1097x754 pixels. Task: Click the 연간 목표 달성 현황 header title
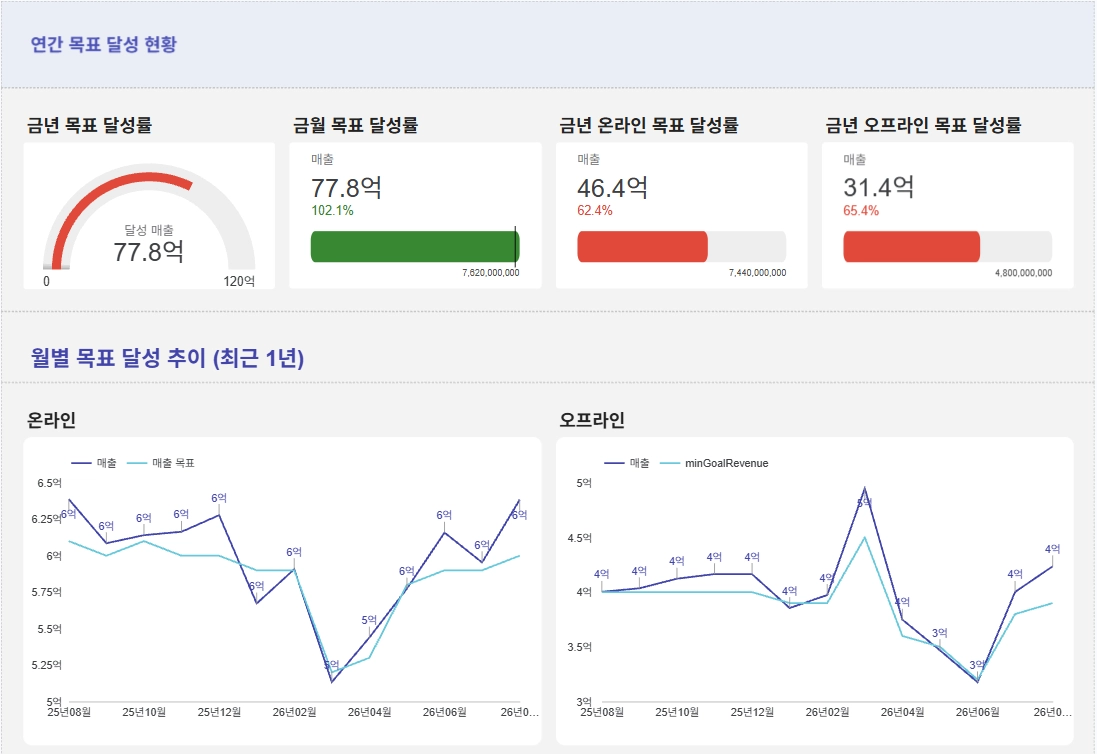pyautogui.click(x=104, y=44)
